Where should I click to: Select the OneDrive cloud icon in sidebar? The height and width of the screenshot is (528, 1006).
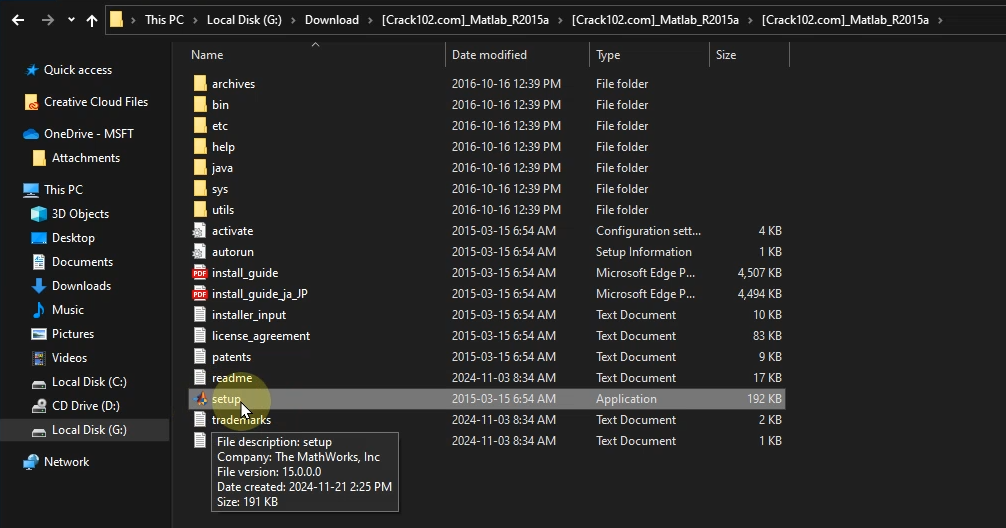(x=31, y=134)
